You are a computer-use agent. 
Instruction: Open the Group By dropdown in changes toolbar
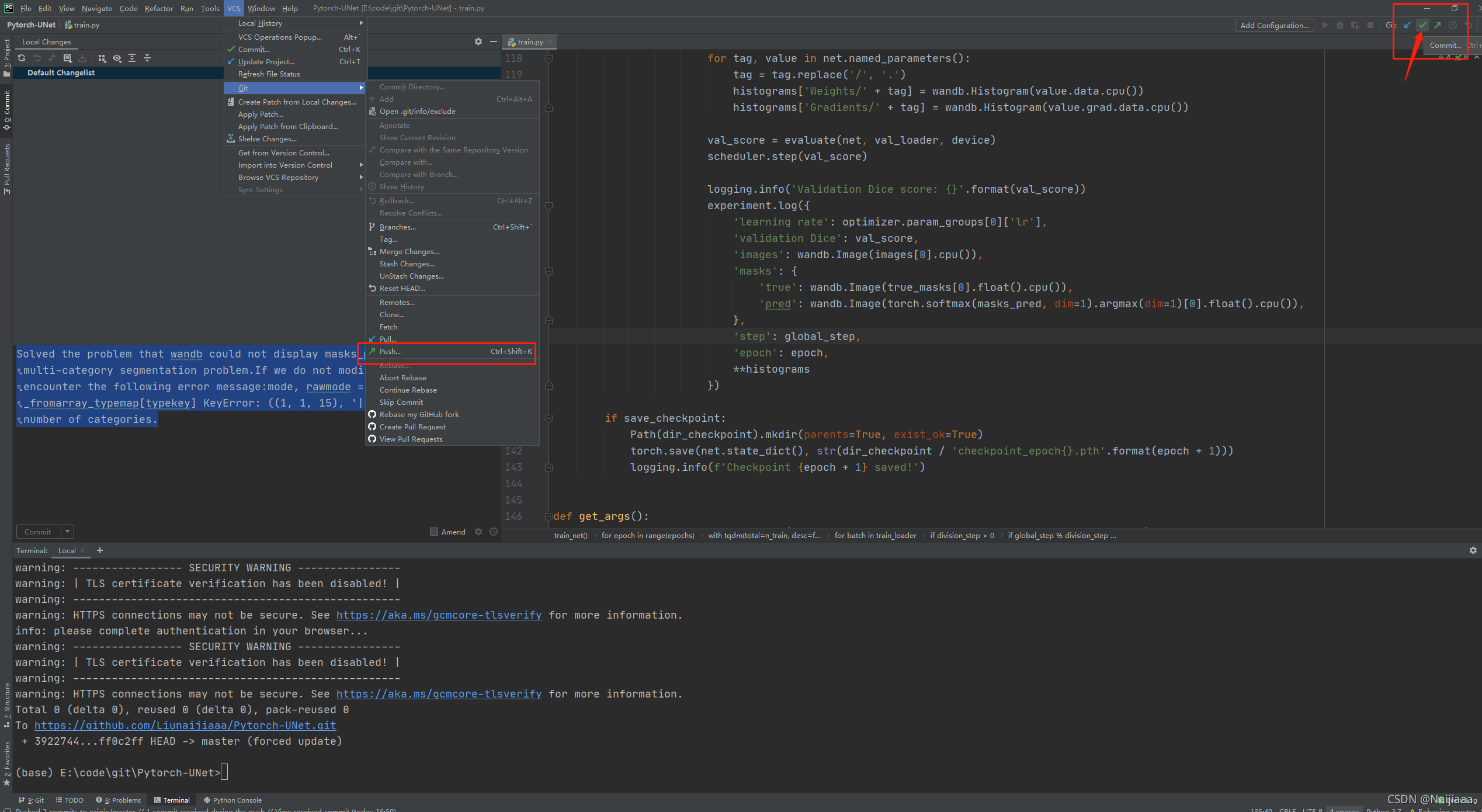pyautogui.click(x=102, y=58)
